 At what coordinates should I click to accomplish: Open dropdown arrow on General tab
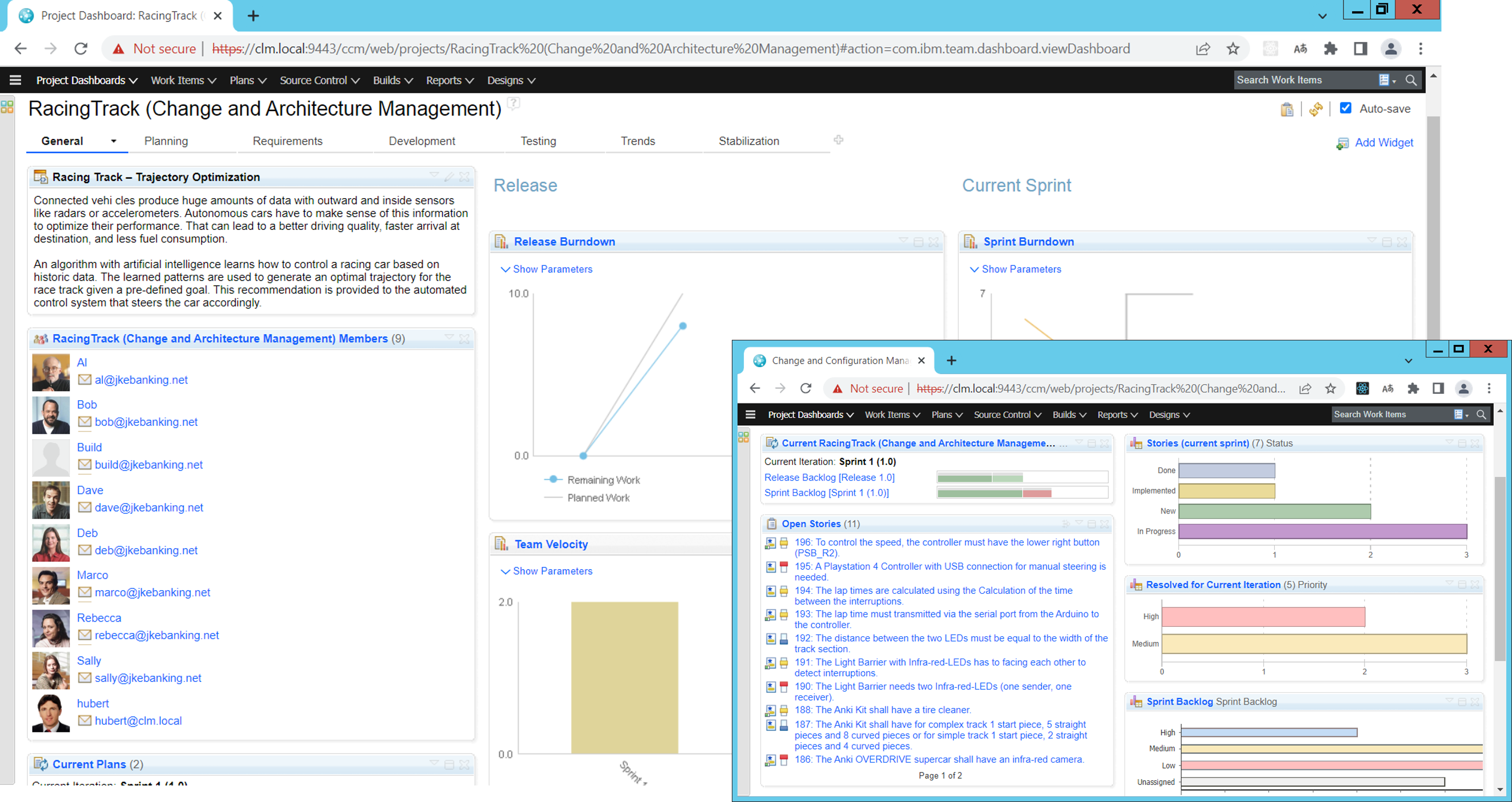click(114, 141)
